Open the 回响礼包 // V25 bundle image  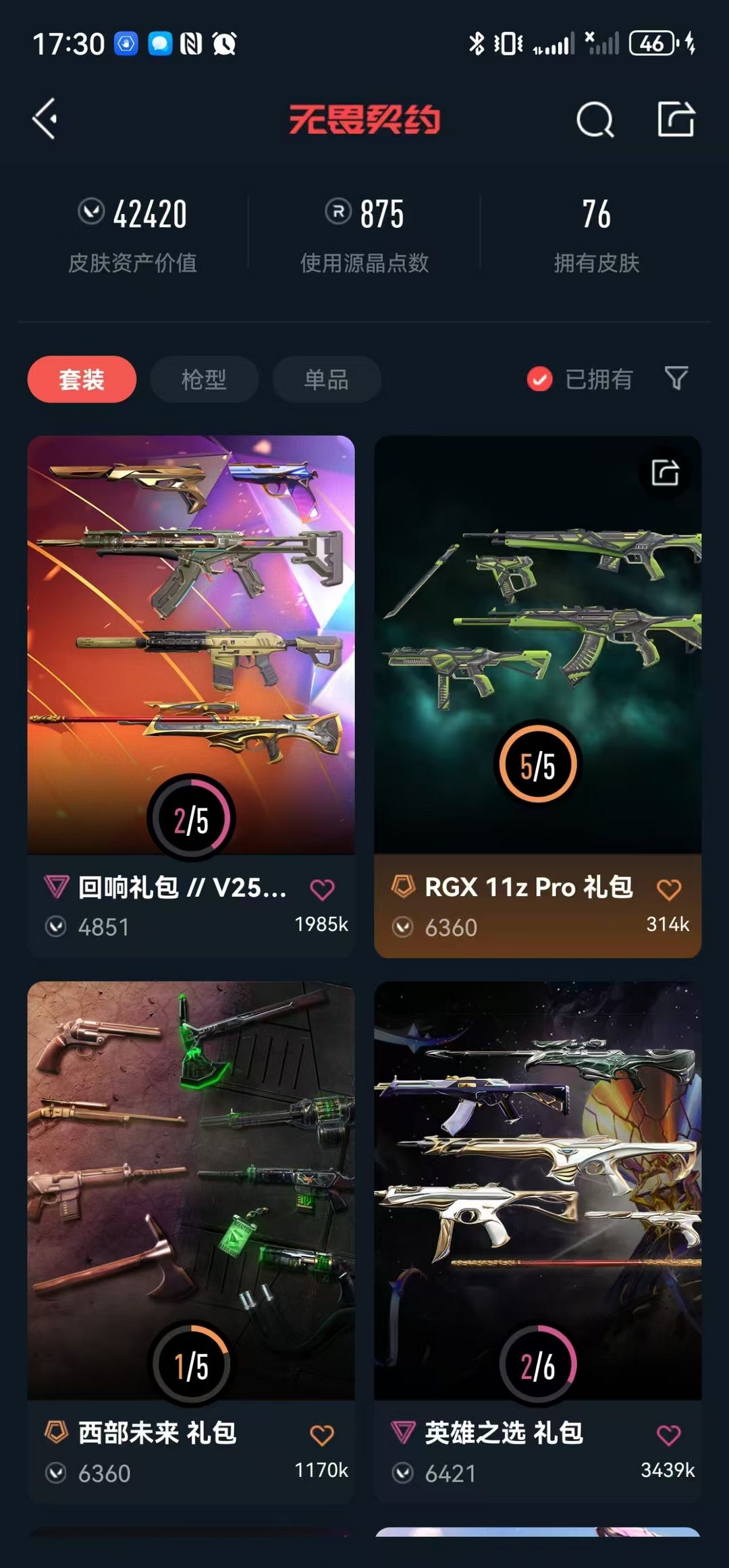click(x=191, y=644)
